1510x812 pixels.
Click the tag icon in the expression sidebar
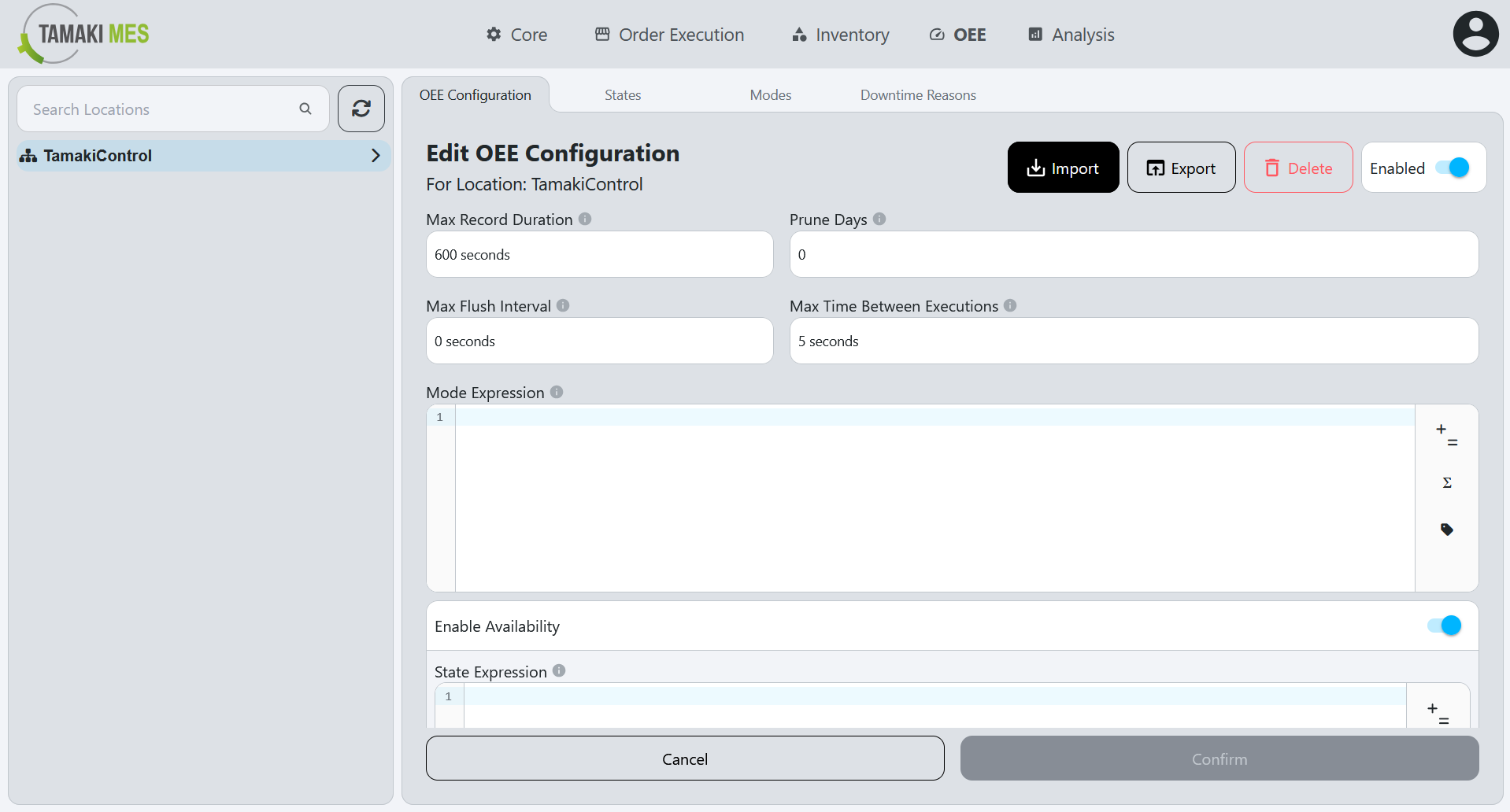[1447, 529]
